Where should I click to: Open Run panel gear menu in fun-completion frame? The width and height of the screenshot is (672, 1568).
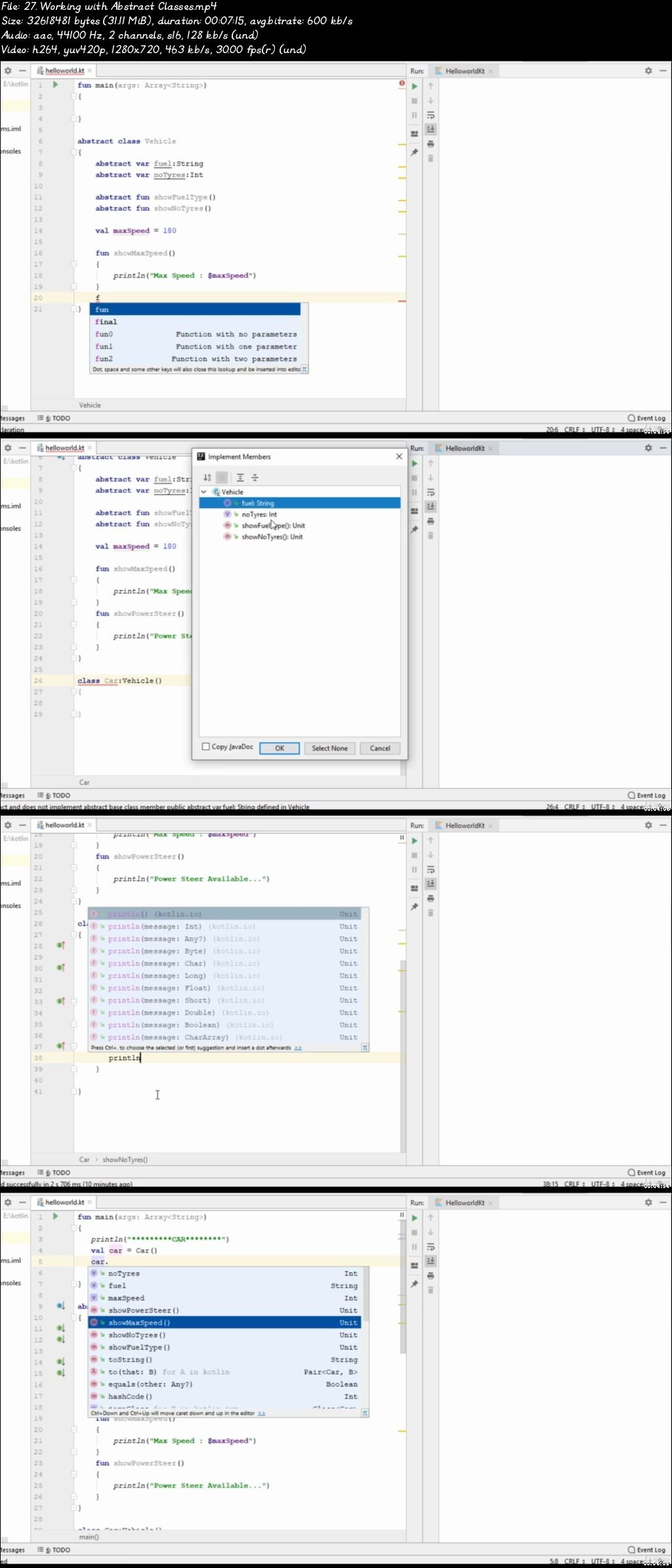pos(648,70)
